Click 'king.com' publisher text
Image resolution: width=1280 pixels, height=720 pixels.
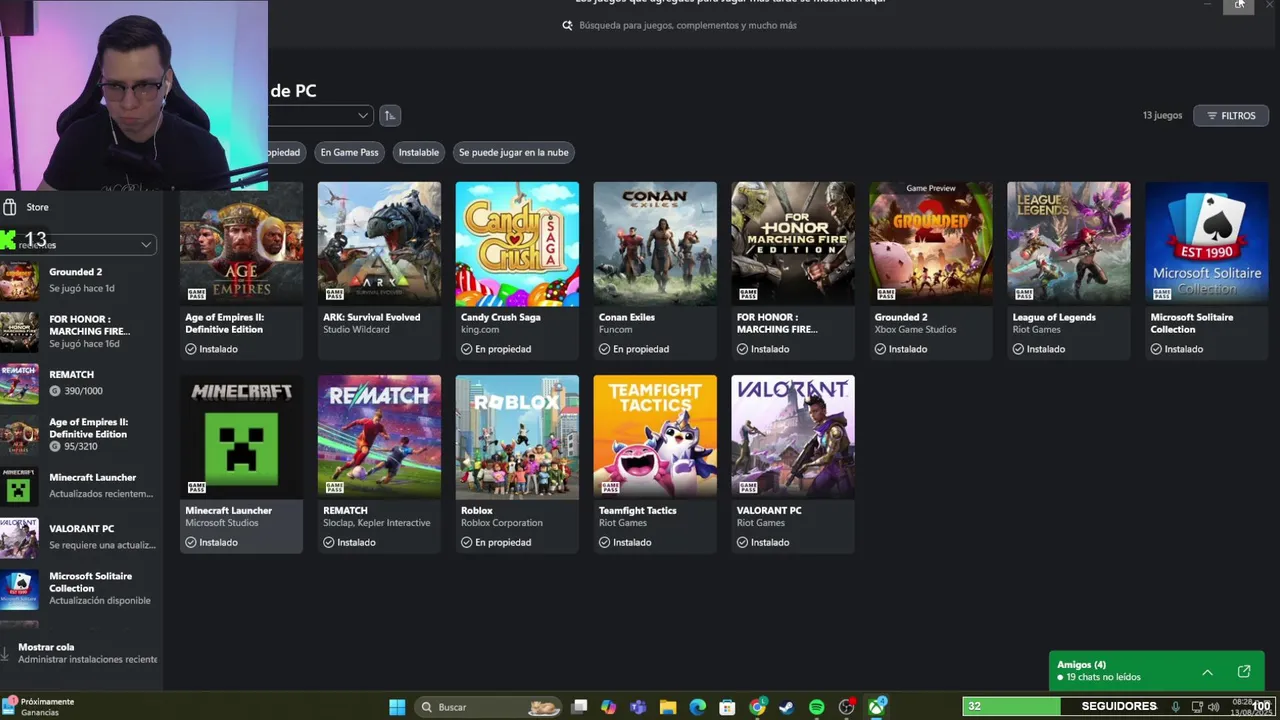(x=480, y=330)
